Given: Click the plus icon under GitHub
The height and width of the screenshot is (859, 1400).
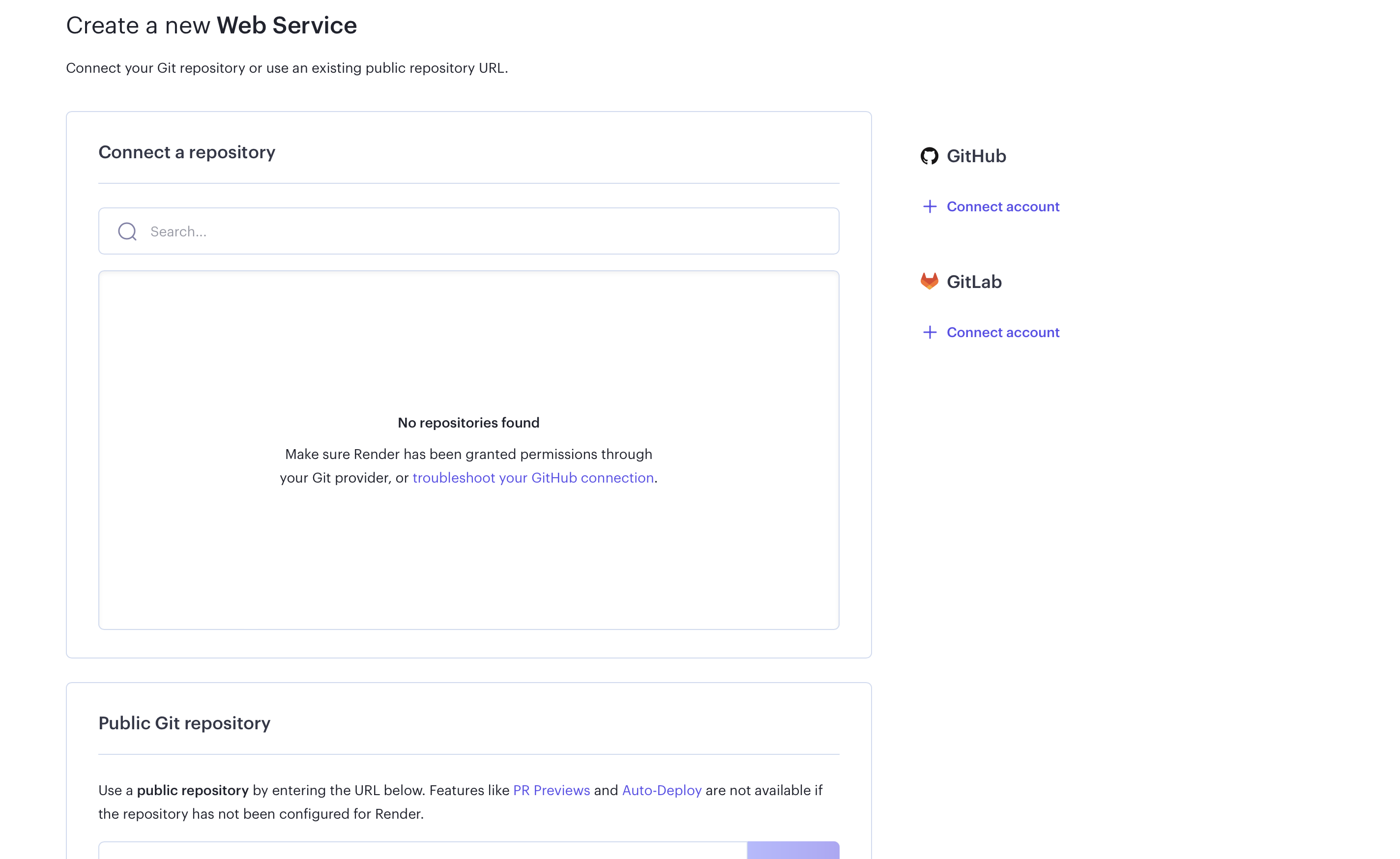Looking at the screenshot, I should [930, 206].
